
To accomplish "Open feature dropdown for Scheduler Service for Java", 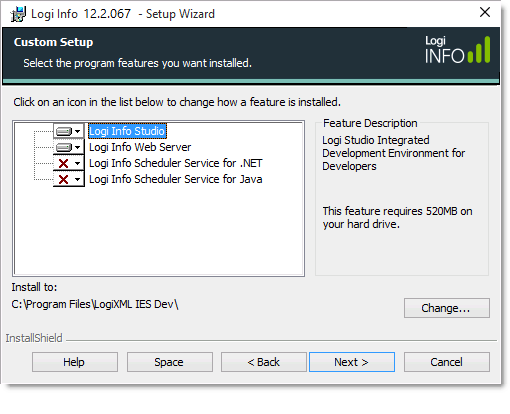I will coord(69,179).
